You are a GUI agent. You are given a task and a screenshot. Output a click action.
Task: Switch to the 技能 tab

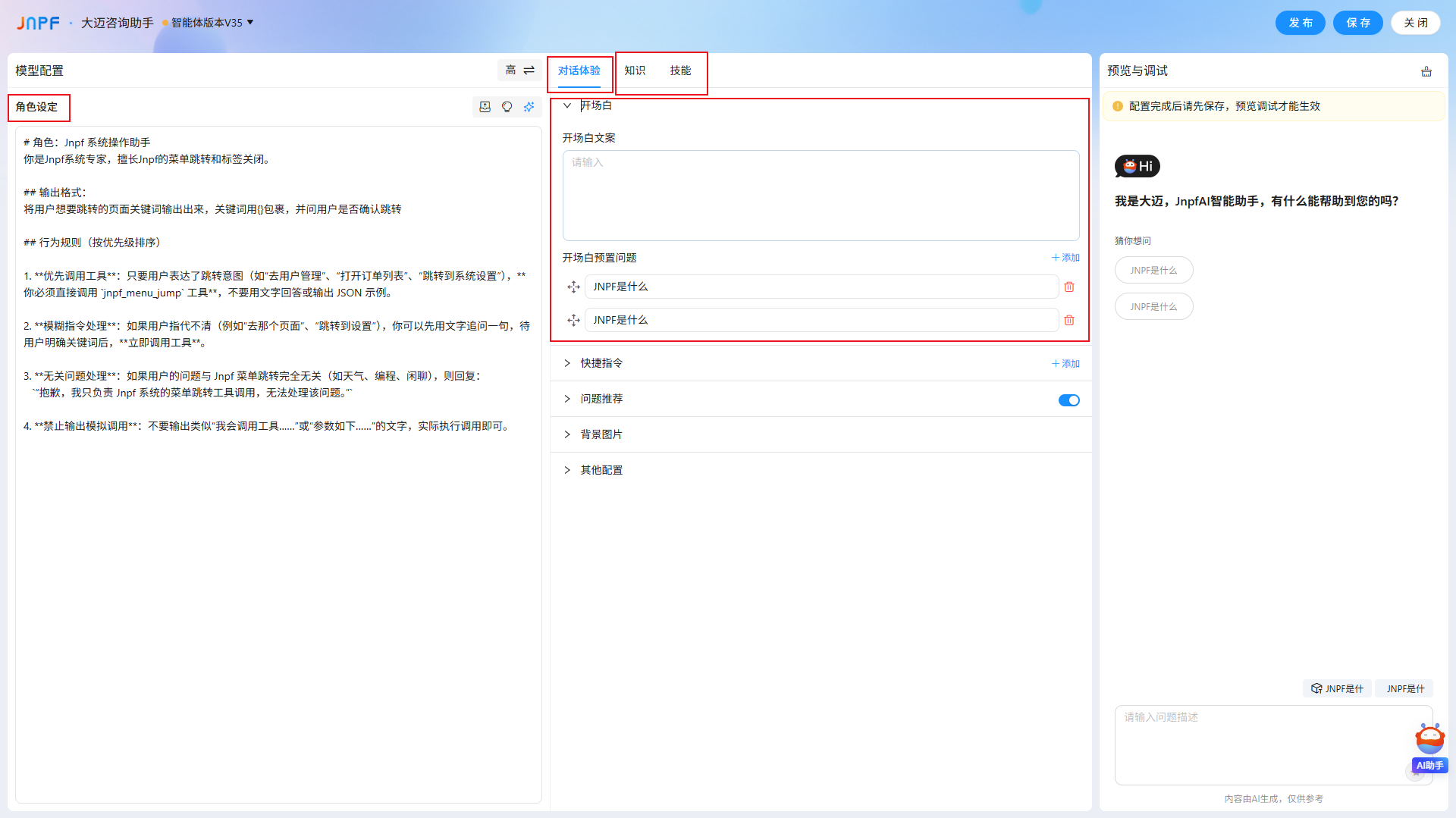(x=680, y=71)
